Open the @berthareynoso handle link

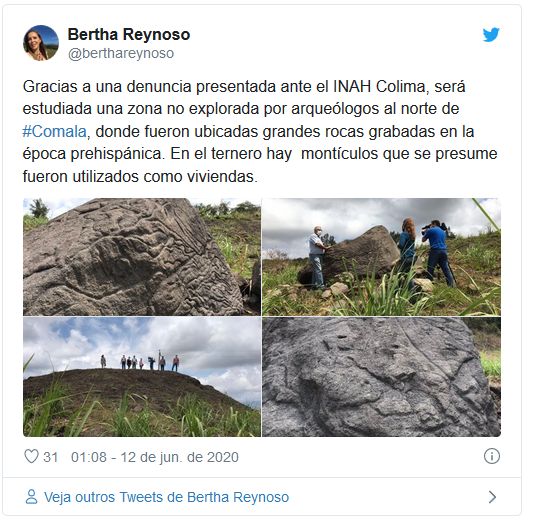tap(121, 53)
